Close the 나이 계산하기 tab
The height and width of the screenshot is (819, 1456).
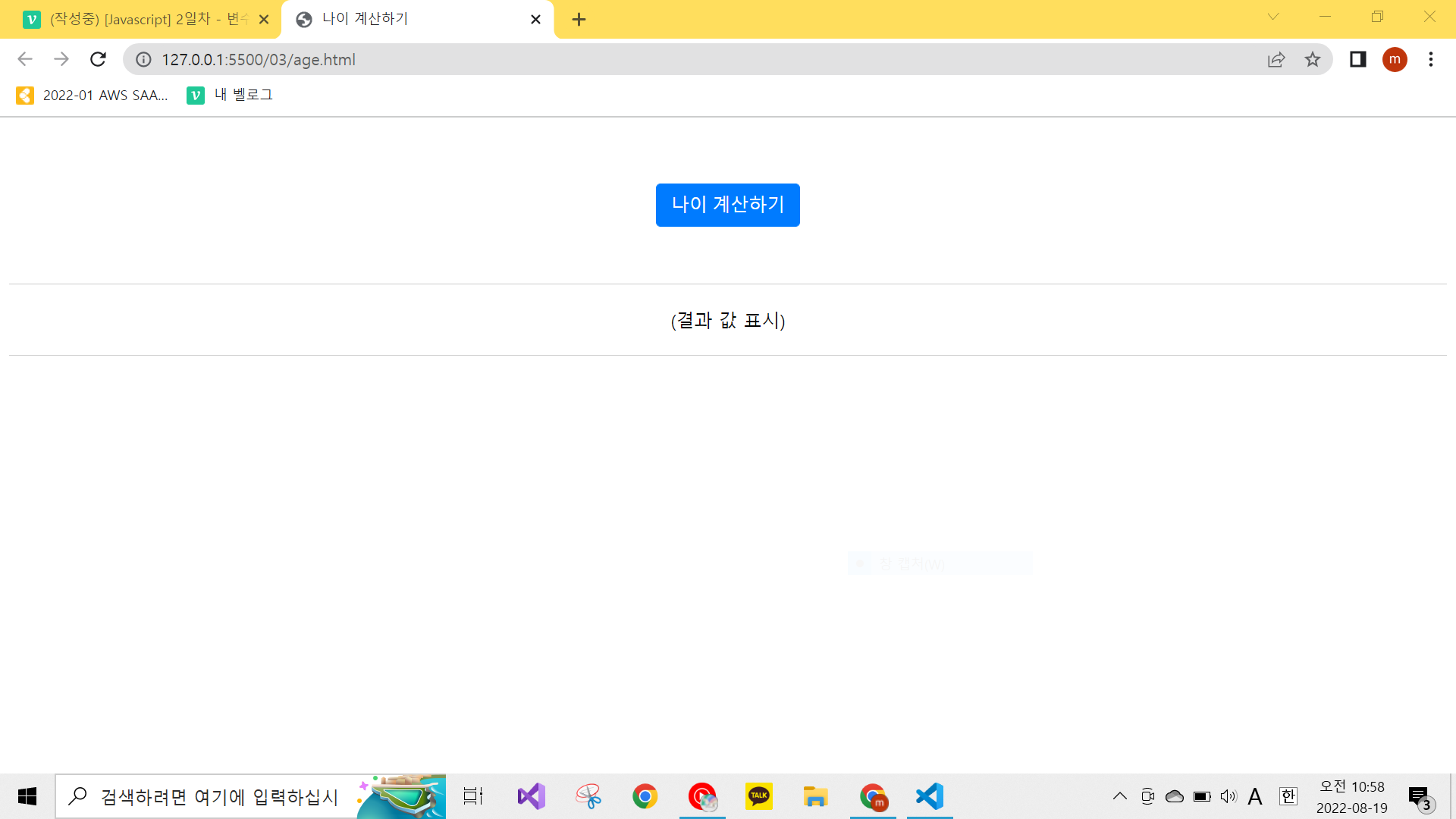coord(535,20)
